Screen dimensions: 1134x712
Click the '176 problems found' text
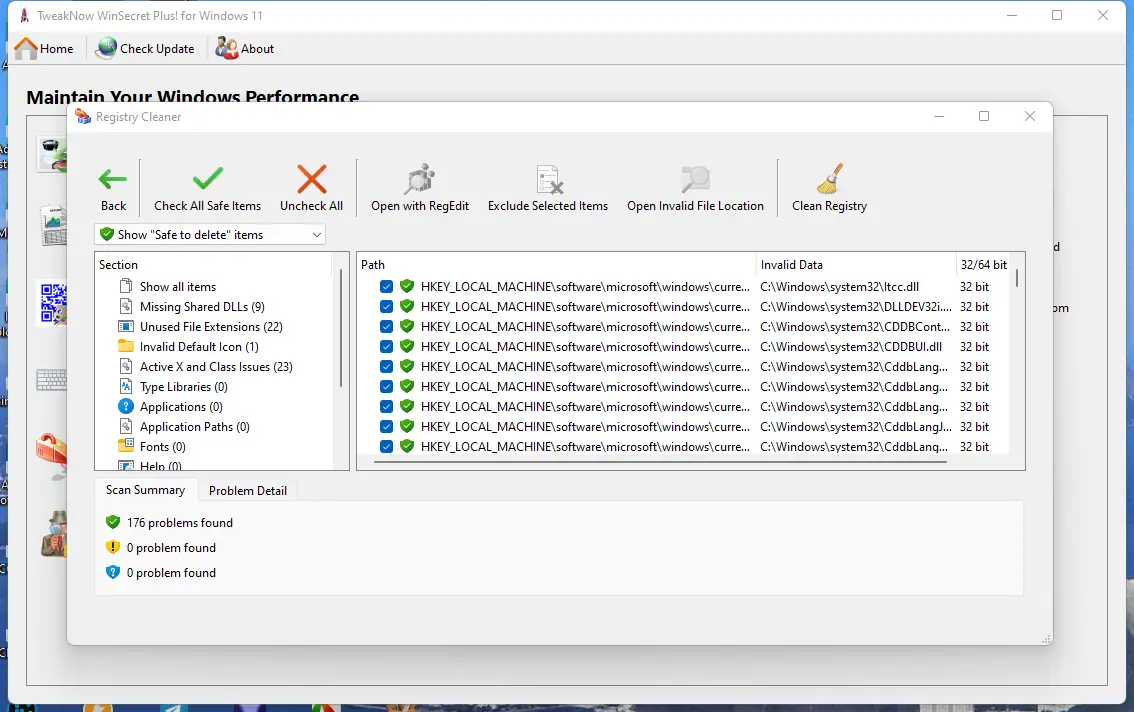180,523
